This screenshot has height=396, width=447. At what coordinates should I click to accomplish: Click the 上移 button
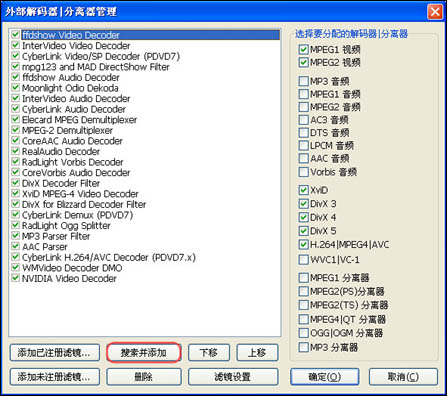coord(257,353)
